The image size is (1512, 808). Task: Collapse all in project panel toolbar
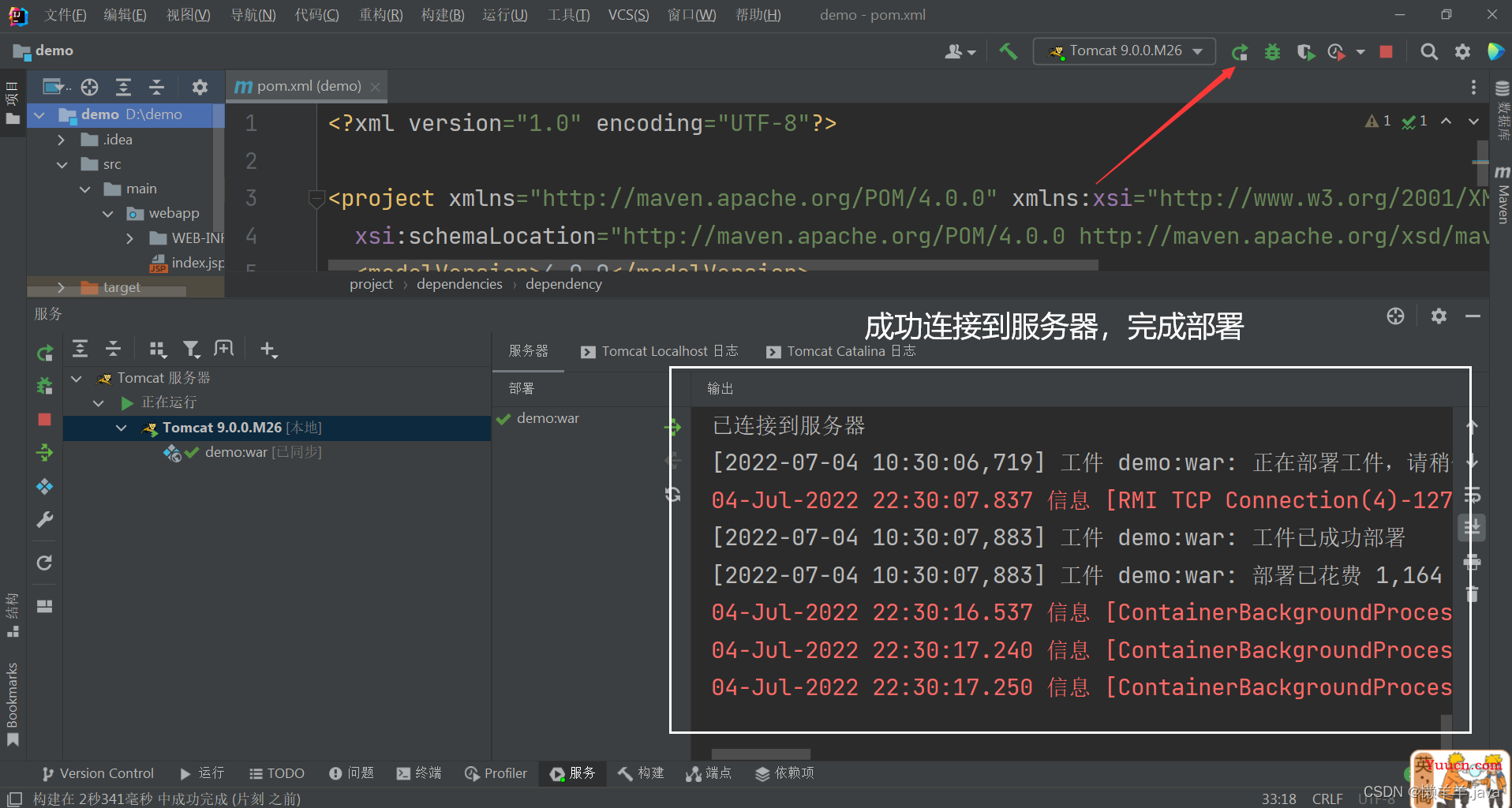(156, 87)
